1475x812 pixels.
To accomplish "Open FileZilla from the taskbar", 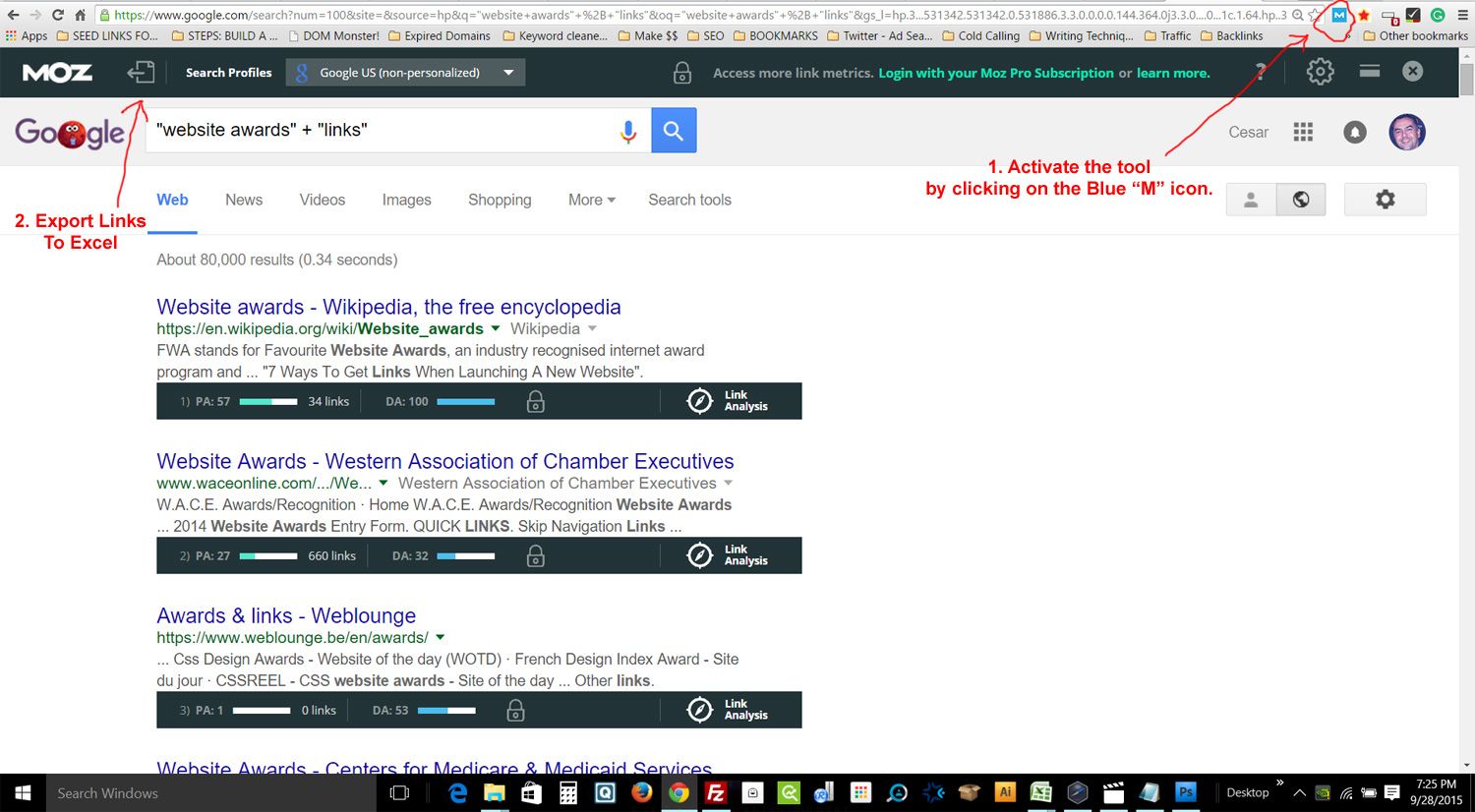I will pos(716,792).
